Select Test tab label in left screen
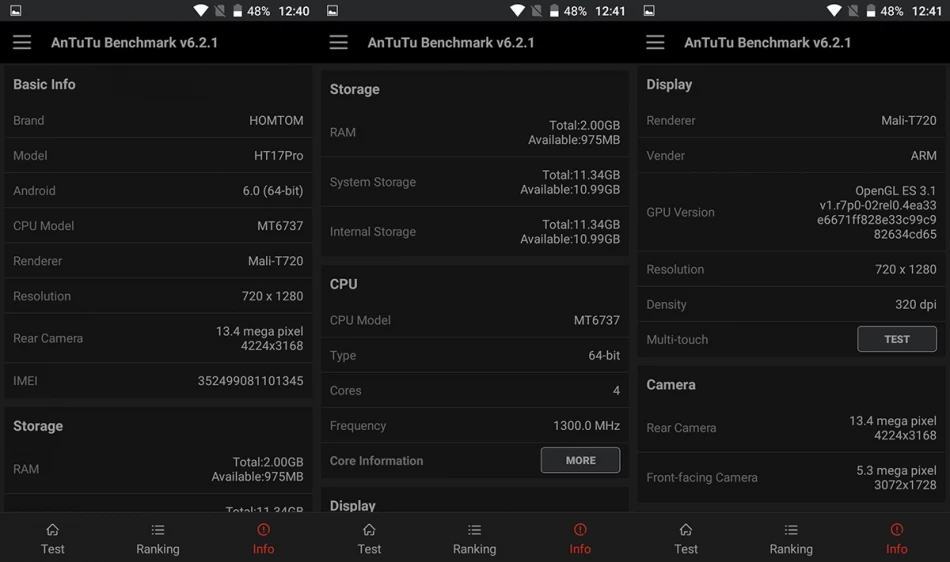Image resolution: width=950 pixels, height=562 pixels. click(53, 549)
